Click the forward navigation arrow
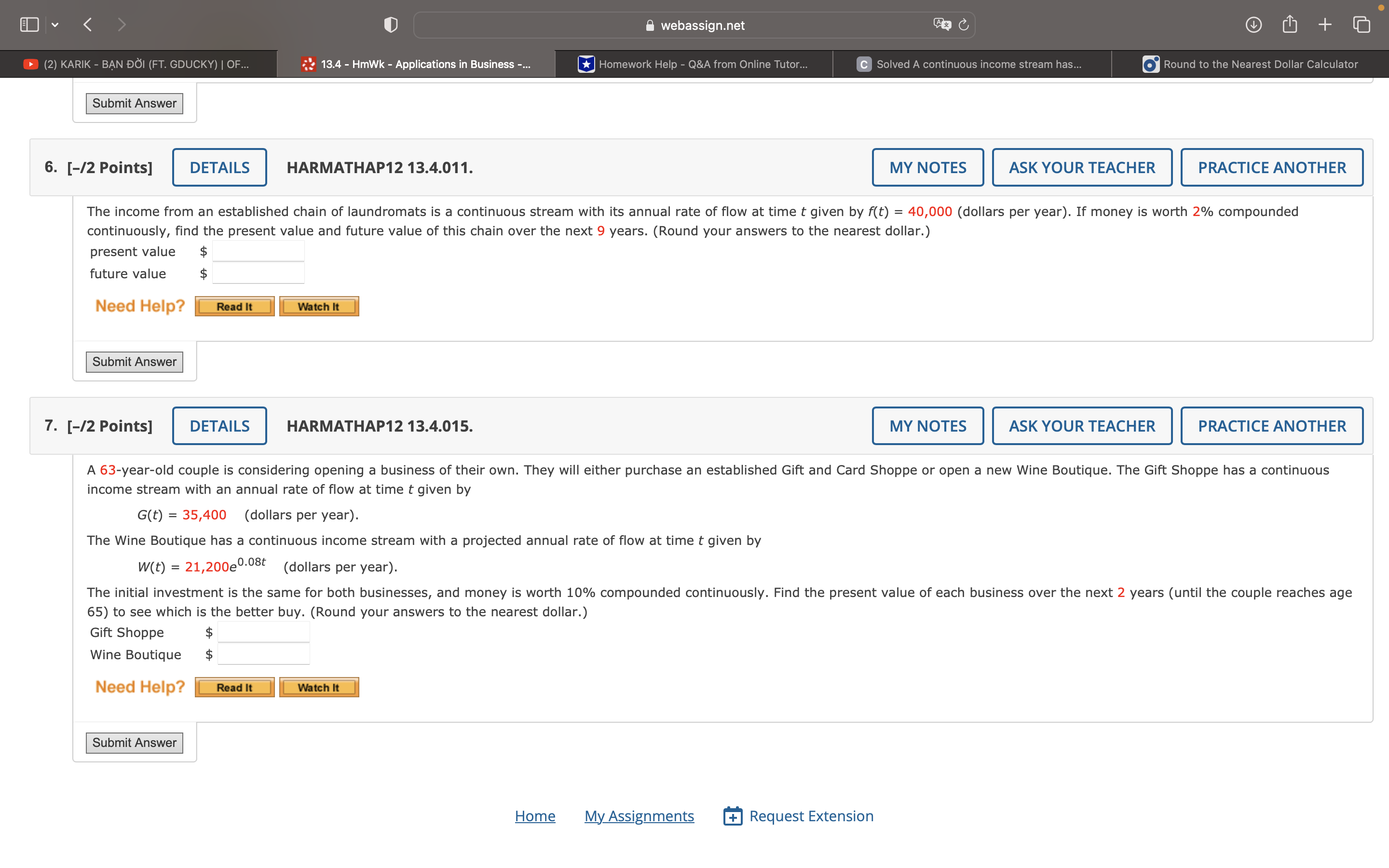 (122, 24)
